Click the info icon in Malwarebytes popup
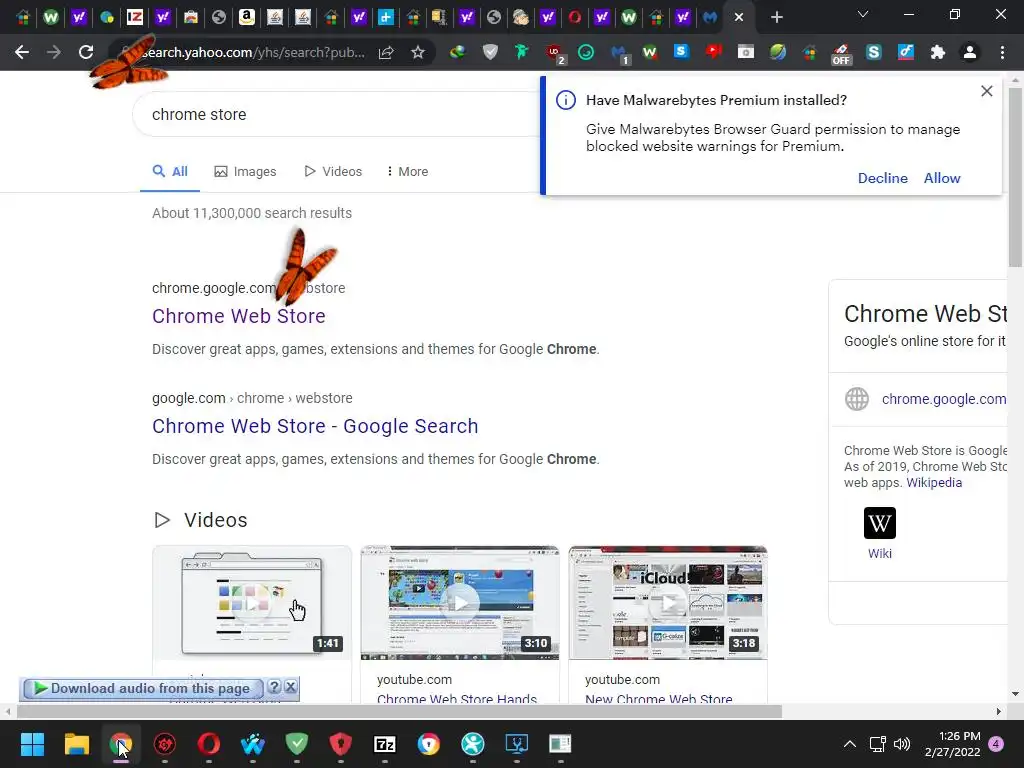This screenshot has height=768, width=1024. tap(566, 100)
